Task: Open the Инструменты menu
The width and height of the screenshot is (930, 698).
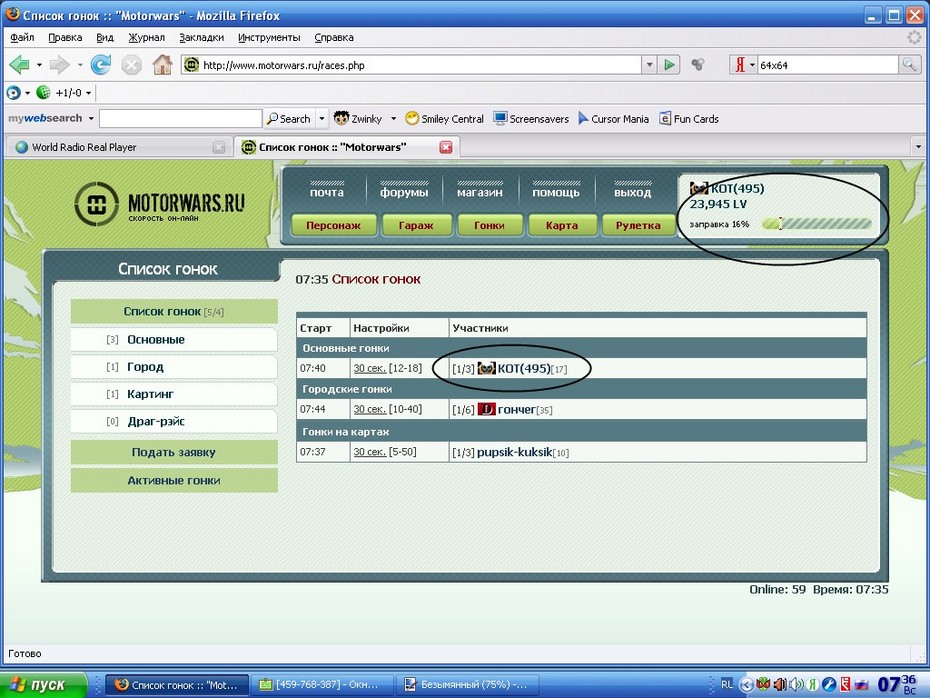Action: (269, 37)
